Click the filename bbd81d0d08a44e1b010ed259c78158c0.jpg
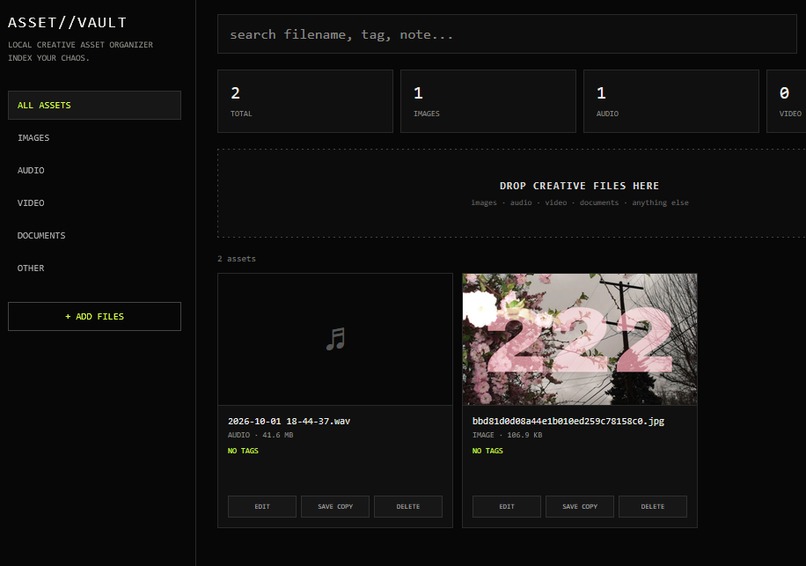 (568, 421)
